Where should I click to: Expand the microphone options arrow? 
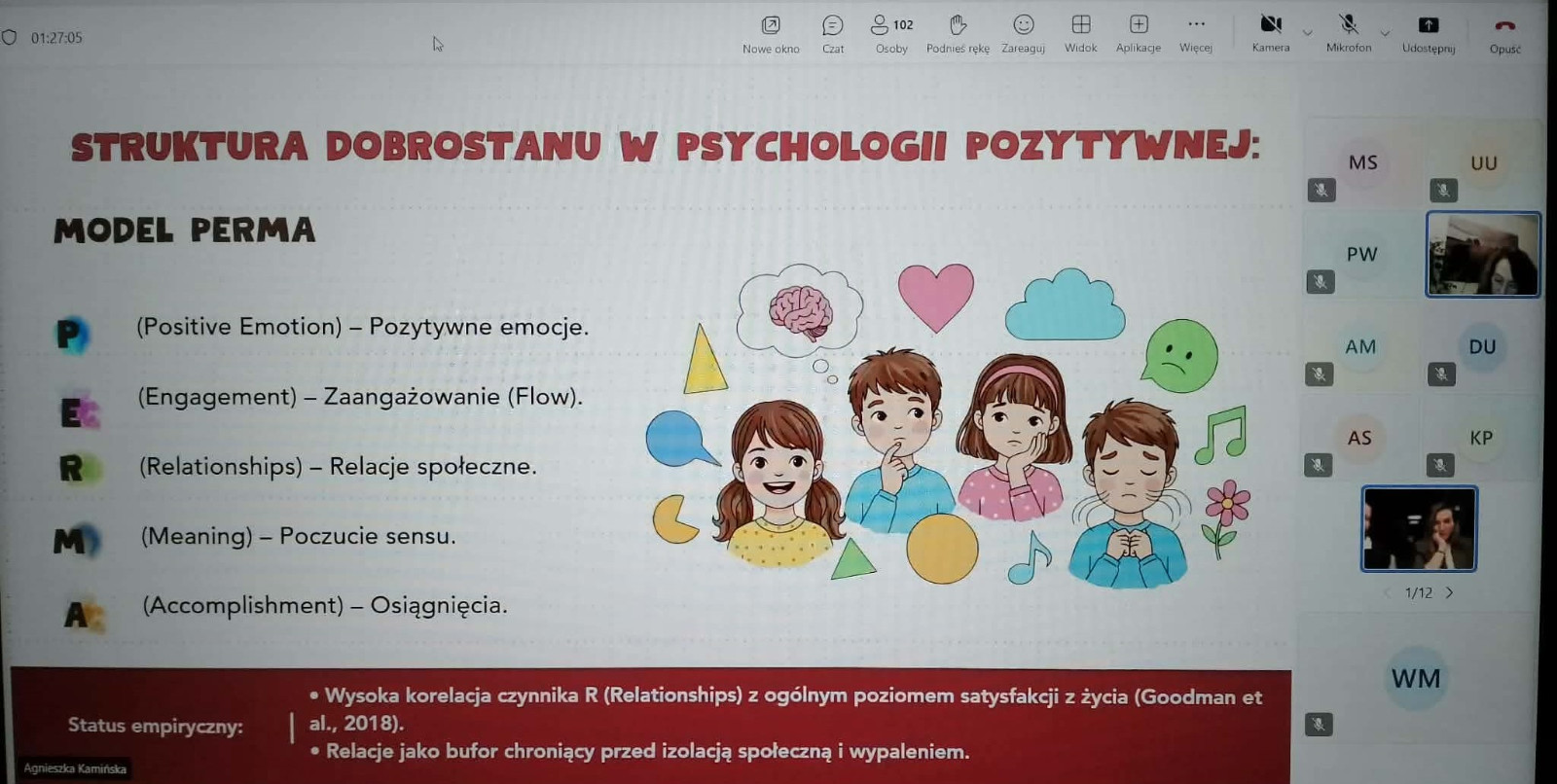tap(1385, 33)
